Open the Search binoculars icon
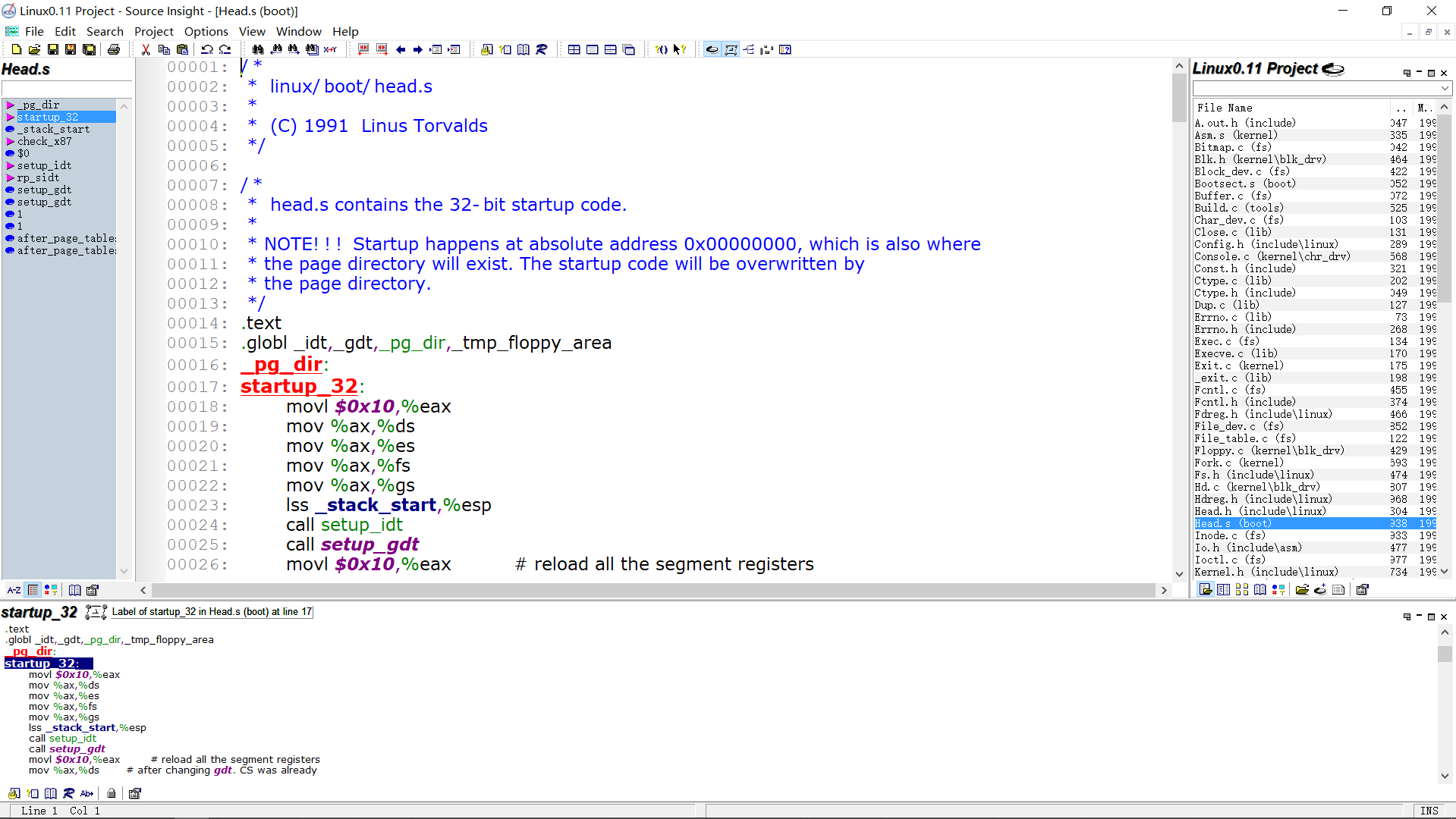 [x=258, y=49]
